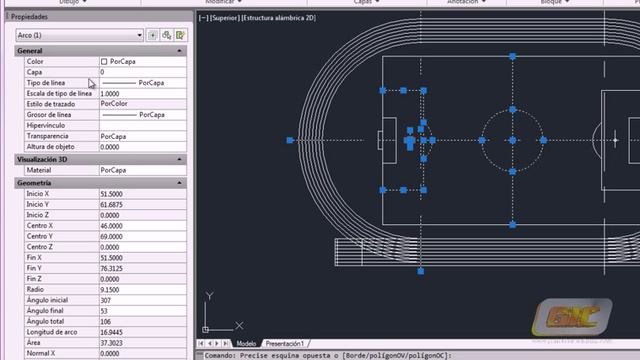Switch to the Presentación1 tab
The image size is (640, 360).
tap(285, 344)
